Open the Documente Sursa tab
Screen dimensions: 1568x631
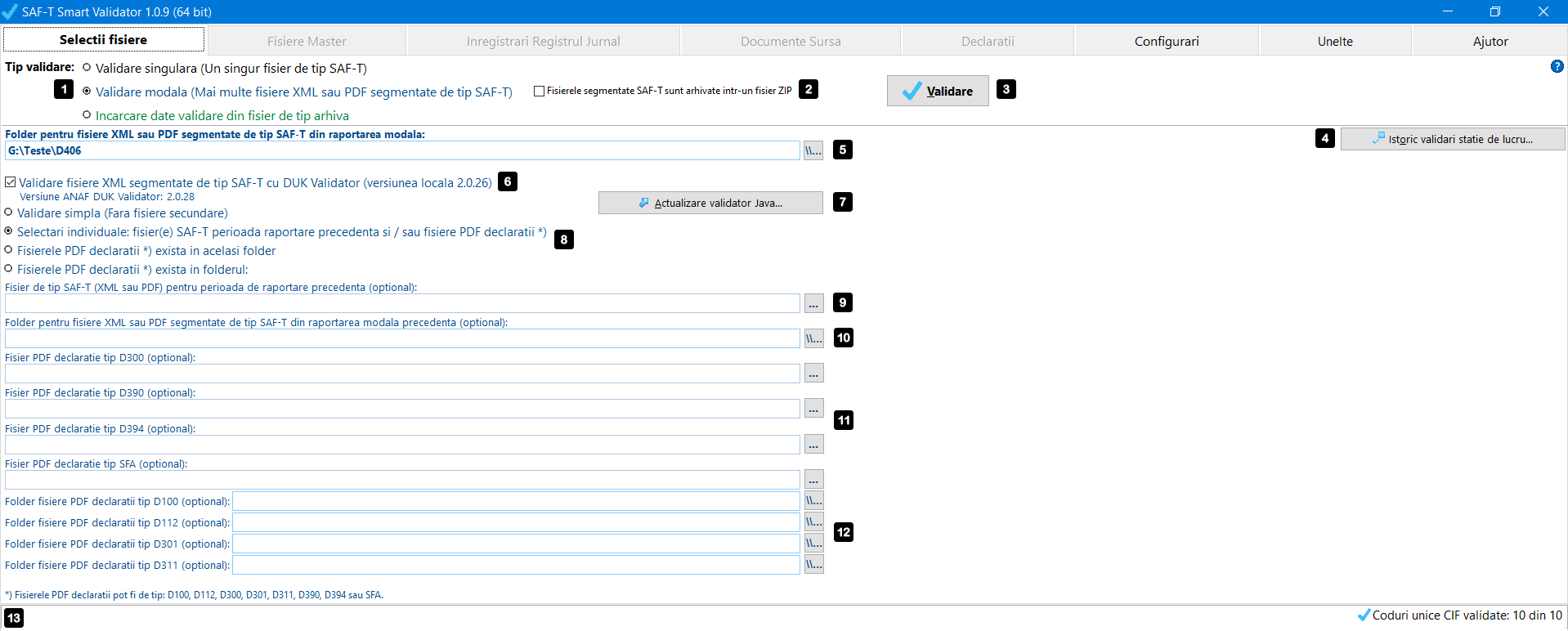[791, 41]
